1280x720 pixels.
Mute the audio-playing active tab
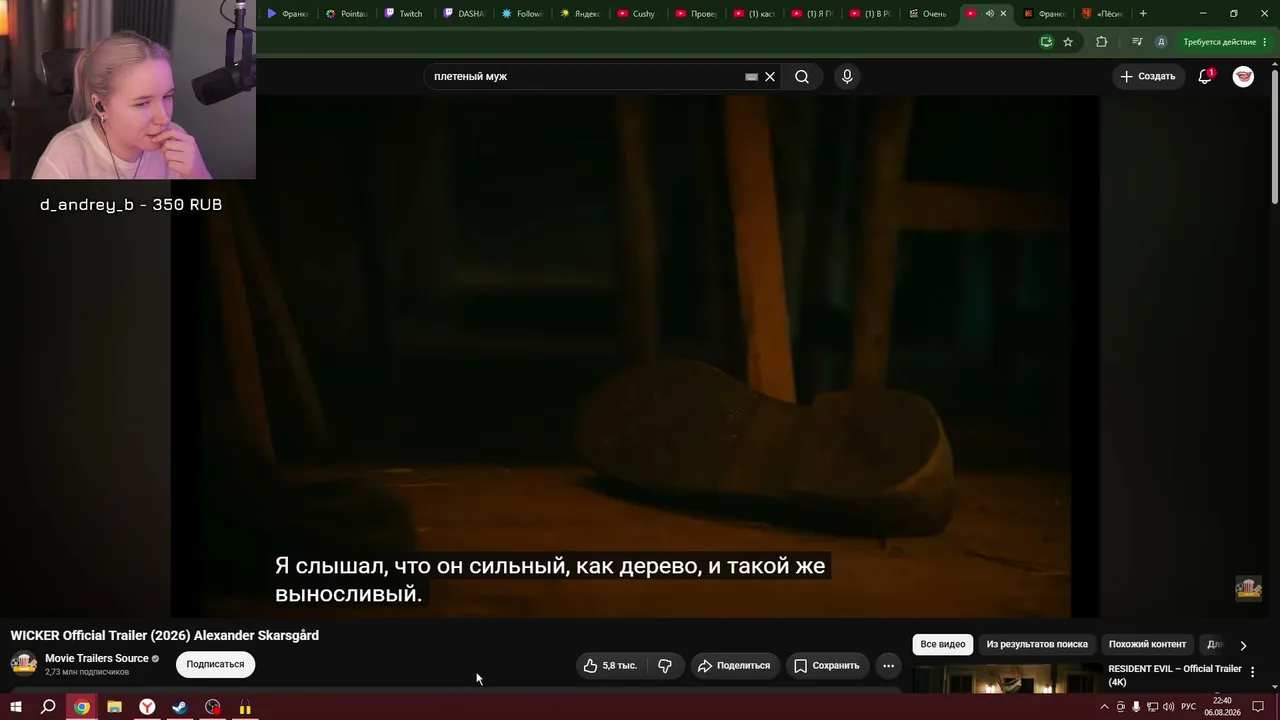tap(989, 14)
